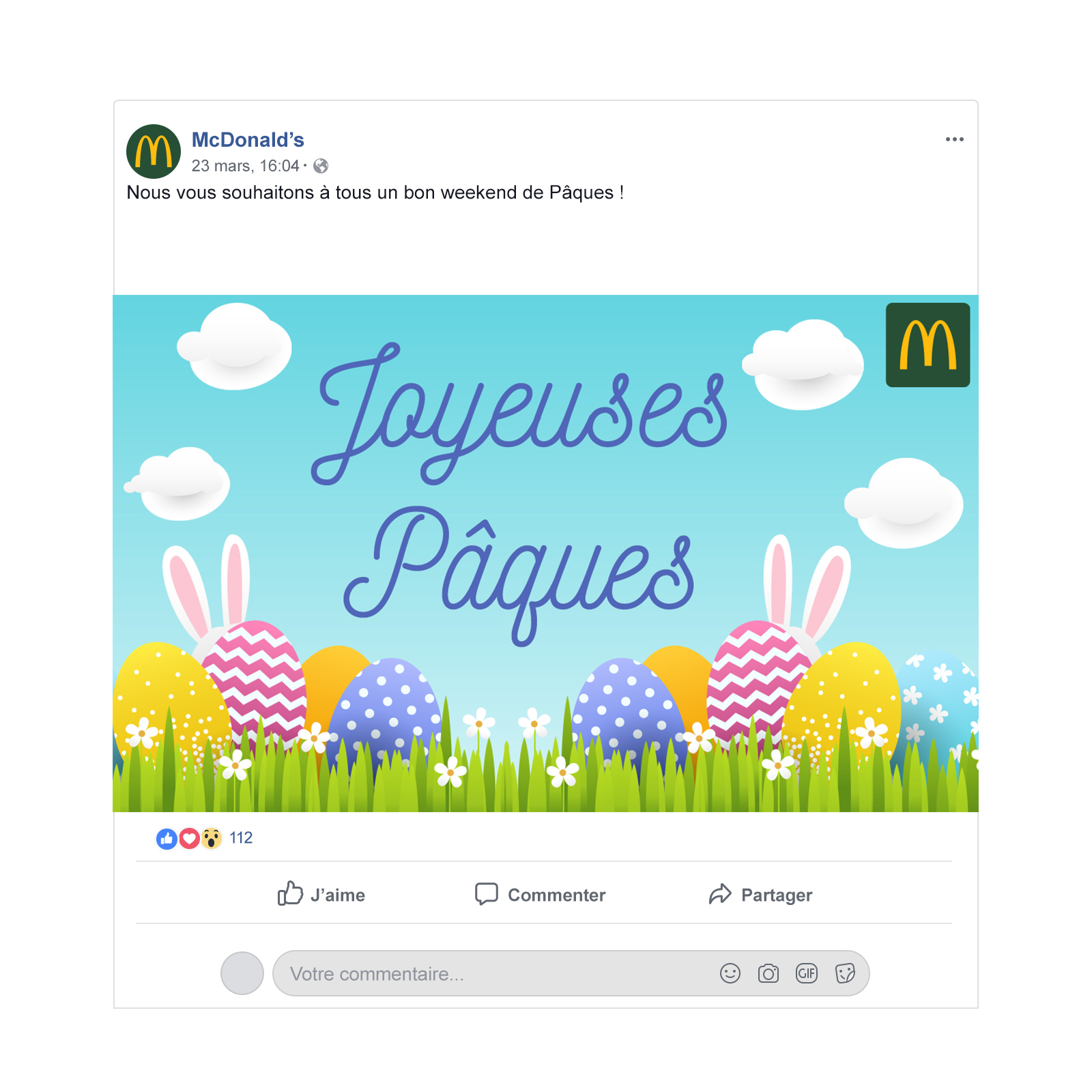Viewport: 1092px width, 1092px height.
Task: Click the blue thumbs-up reaction icon
Action: [167, 838]
